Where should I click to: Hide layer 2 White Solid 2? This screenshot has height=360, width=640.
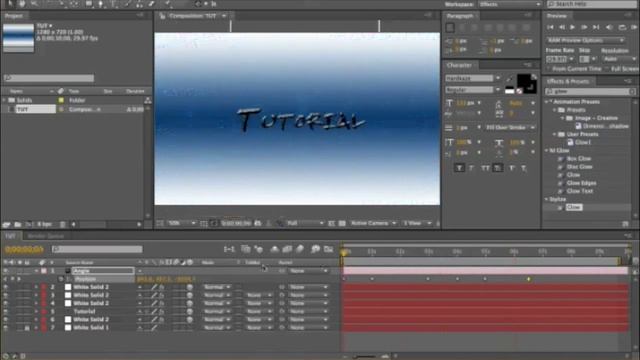pos(6,287)
